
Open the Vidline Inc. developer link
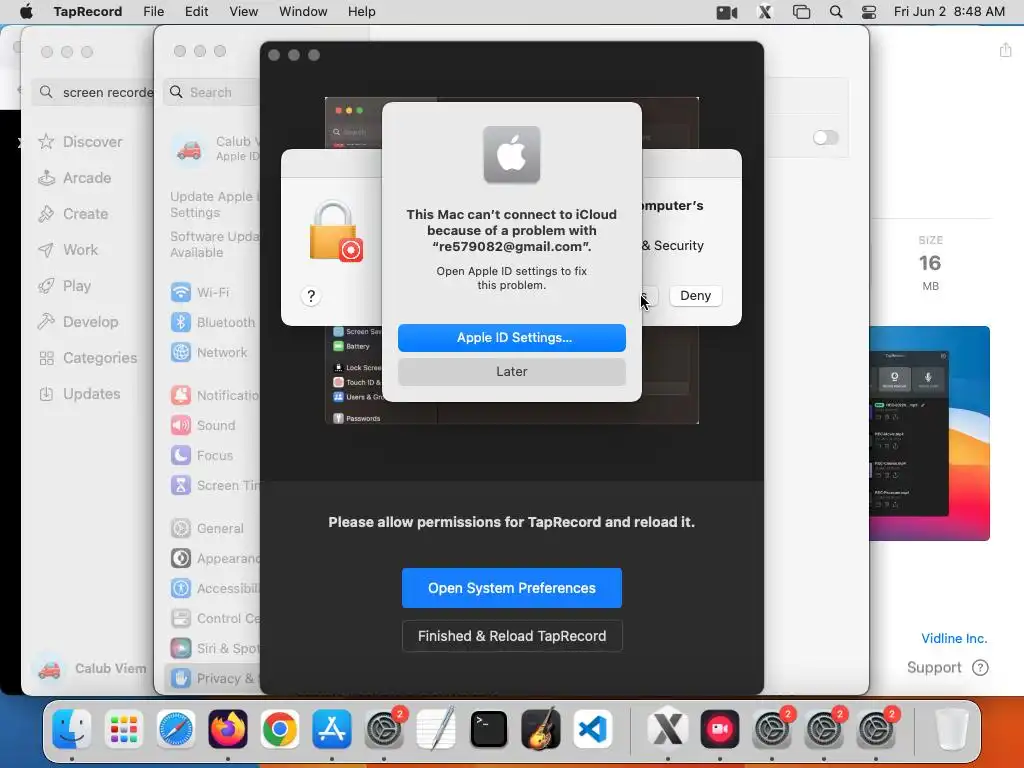[x=953, y=638]
